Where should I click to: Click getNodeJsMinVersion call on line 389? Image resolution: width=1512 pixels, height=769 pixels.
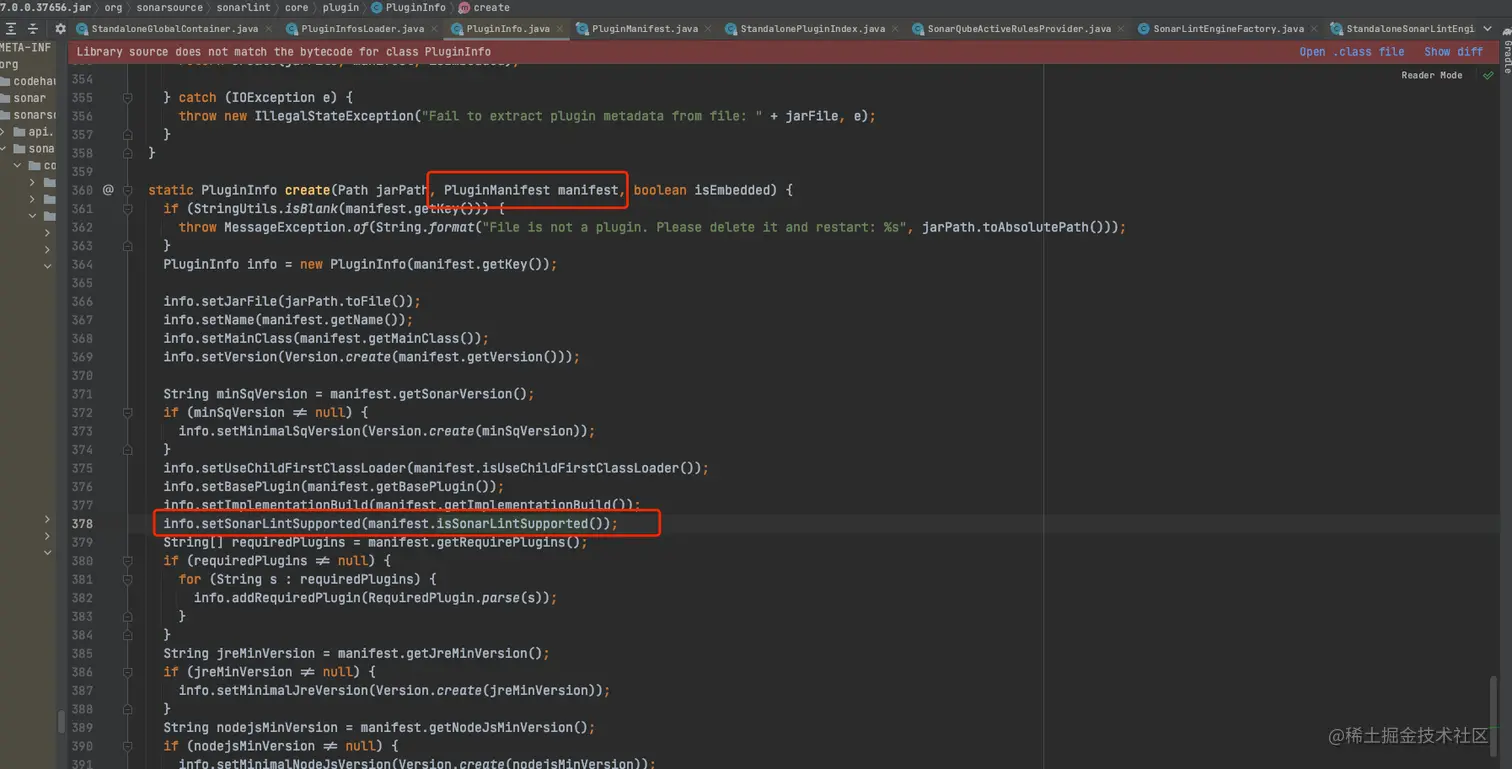(507, 727)
